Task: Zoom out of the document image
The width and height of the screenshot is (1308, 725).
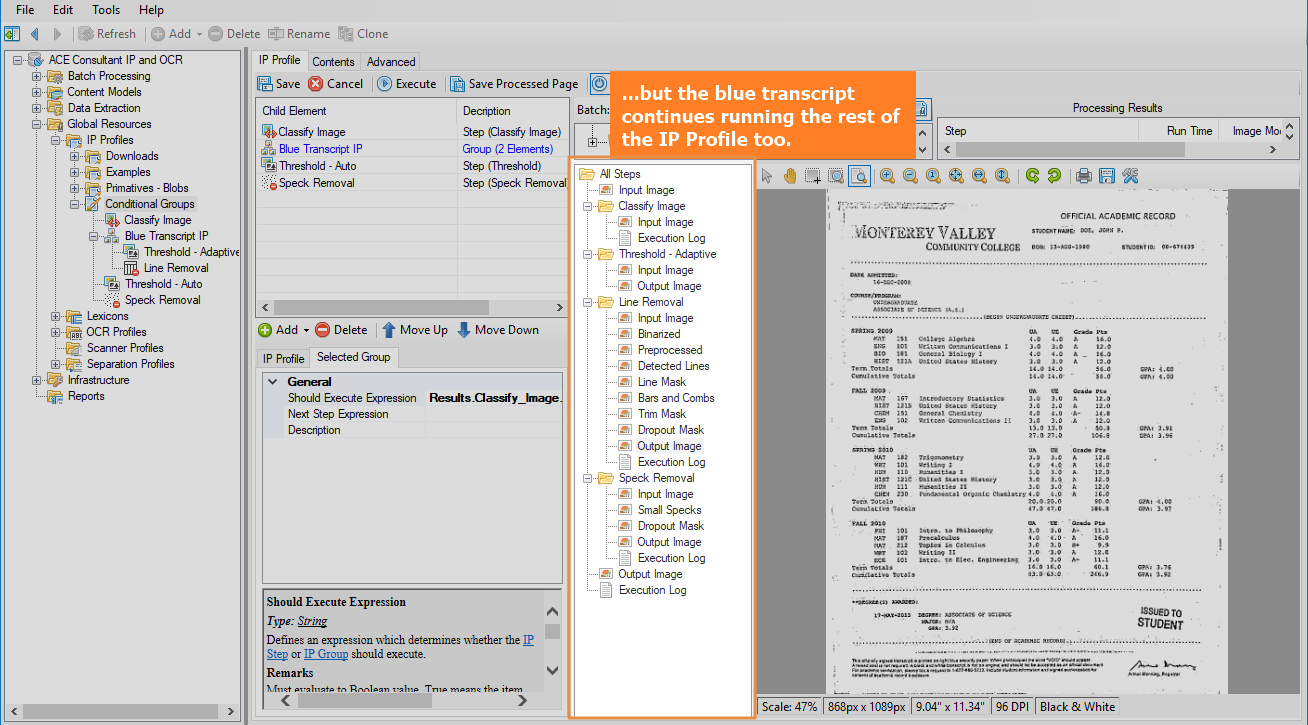Action: (x=910, y=176)
